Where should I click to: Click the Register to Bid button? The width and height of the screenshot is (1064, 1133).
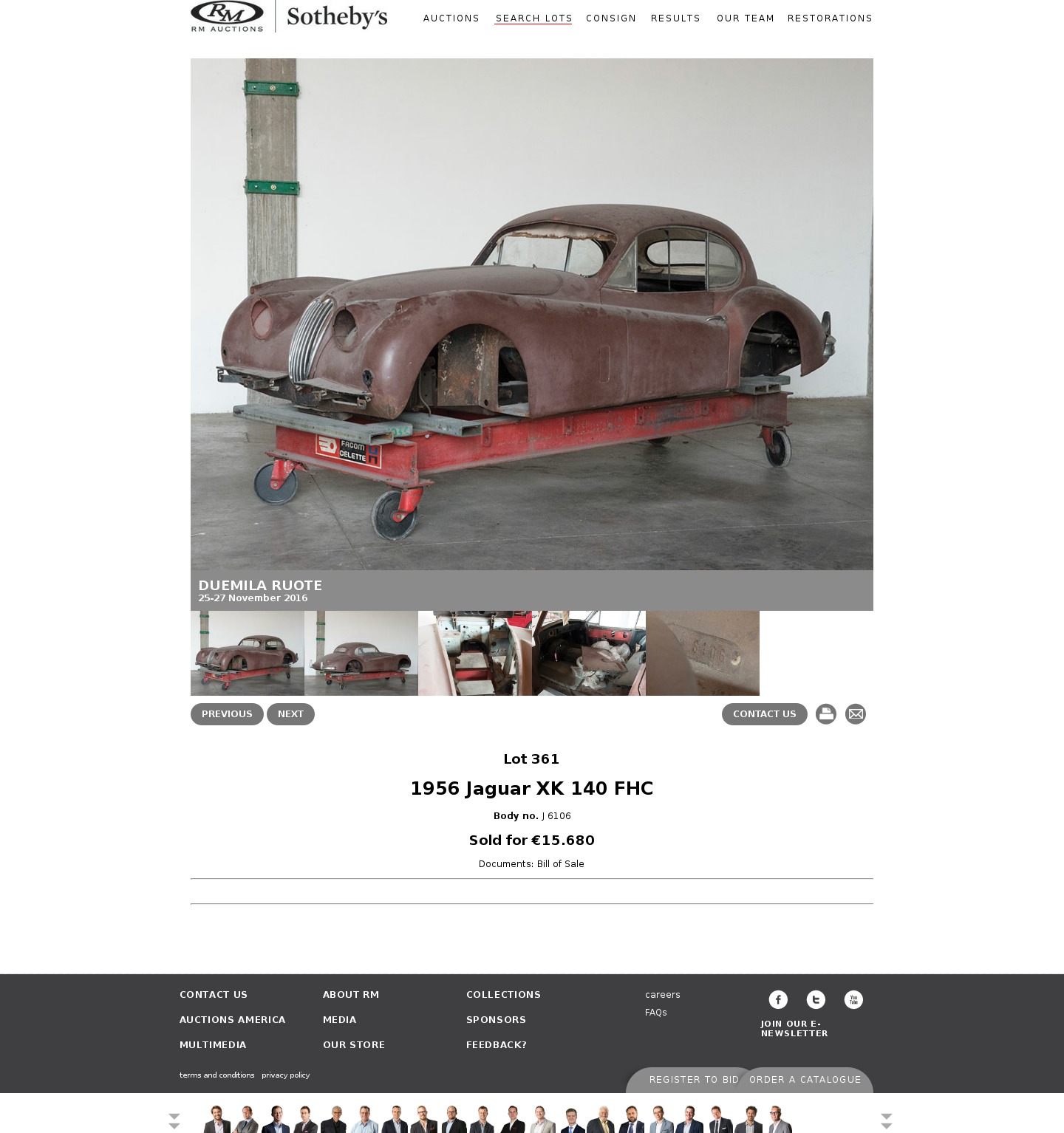click(x=694, y=1080)
